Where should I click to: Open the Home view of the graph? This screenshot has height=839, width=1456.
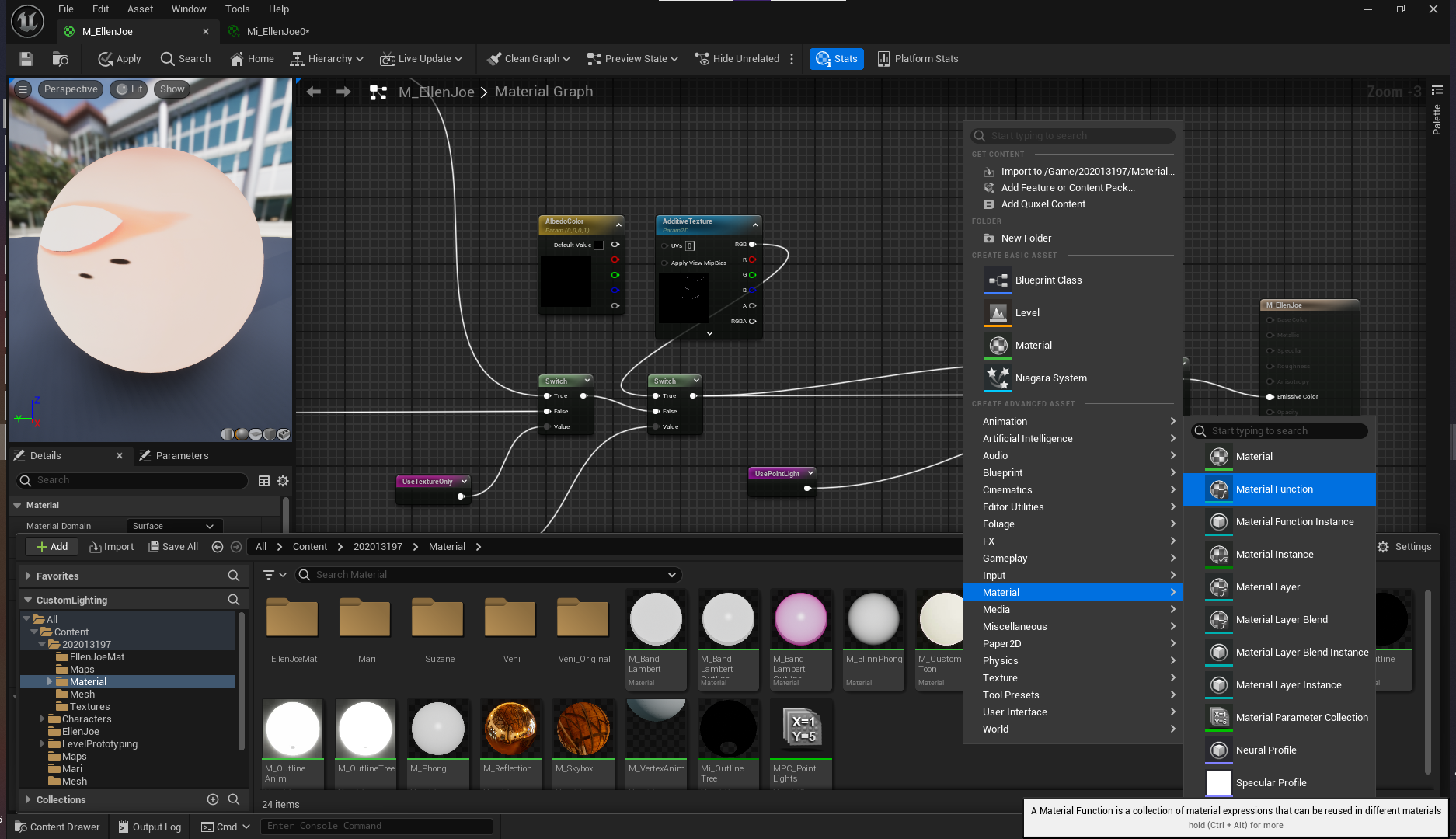252,59
